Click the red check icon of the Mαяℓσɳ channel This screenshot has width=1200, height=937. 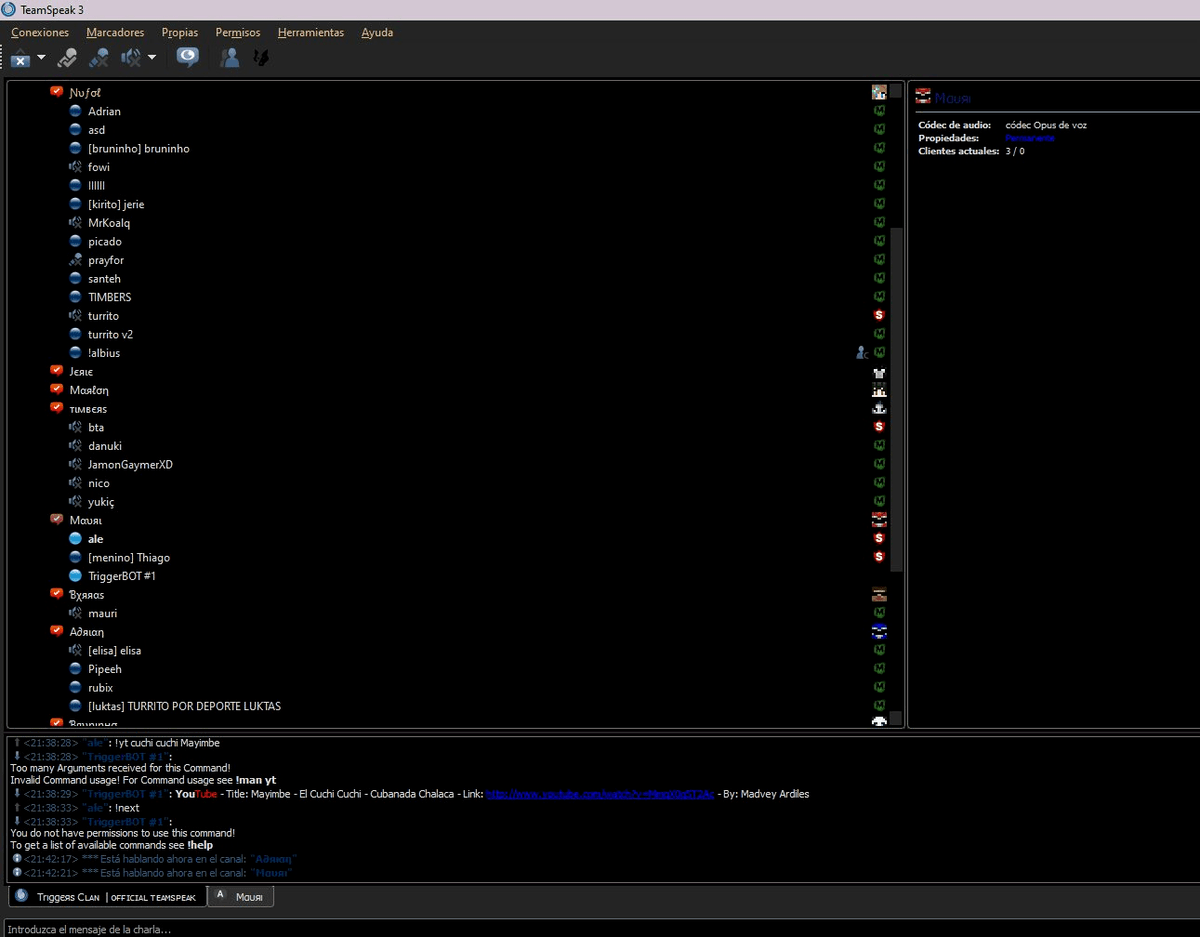tap(57, 389)
